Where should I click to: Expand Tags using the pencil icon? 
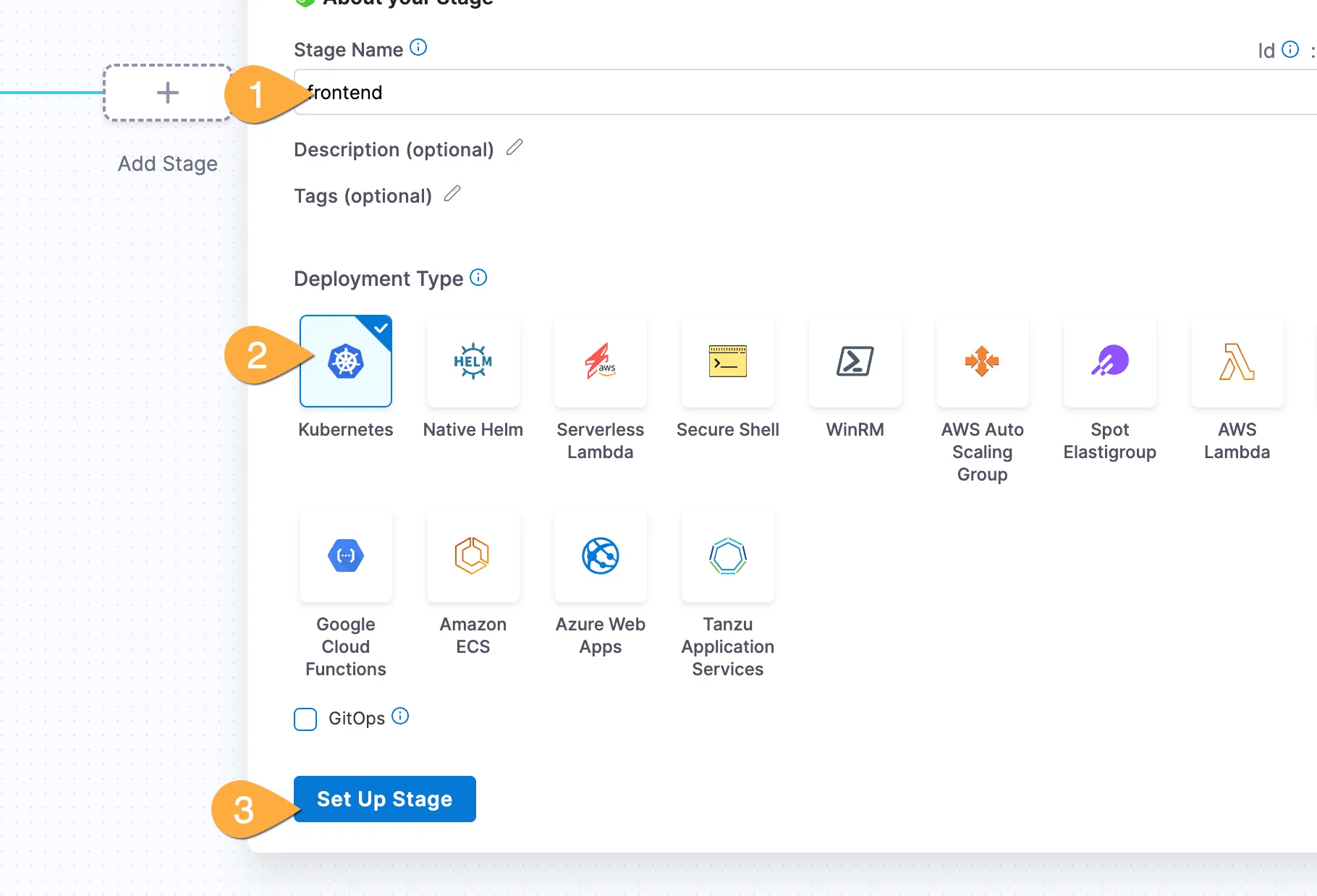coord(452,194)
